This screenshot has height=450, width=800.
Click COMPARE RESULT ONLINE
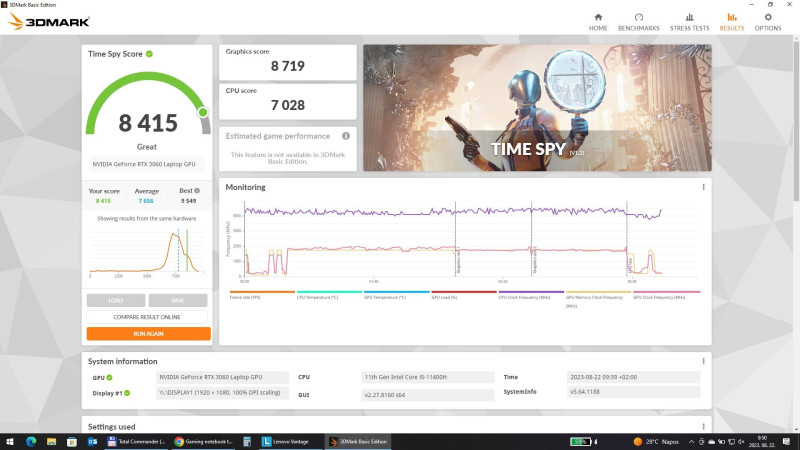click(147, 317)
